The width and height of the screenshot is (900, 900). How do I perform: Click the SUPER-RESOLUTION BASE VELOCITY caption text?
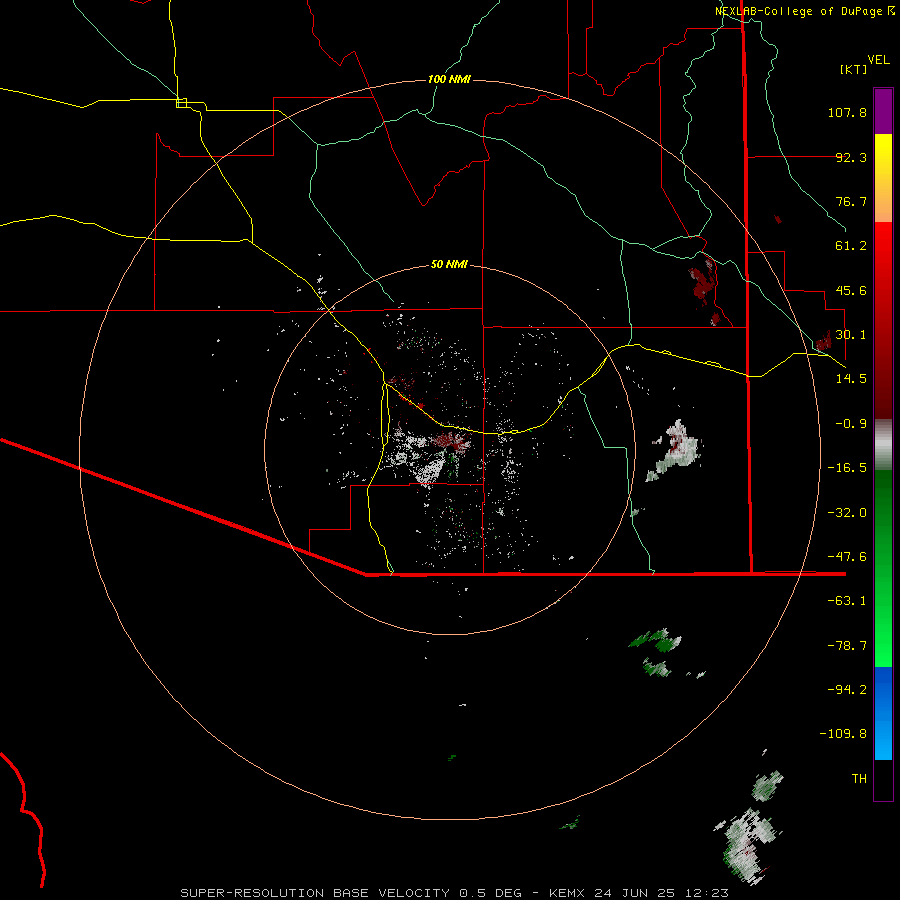click(315, 893)
